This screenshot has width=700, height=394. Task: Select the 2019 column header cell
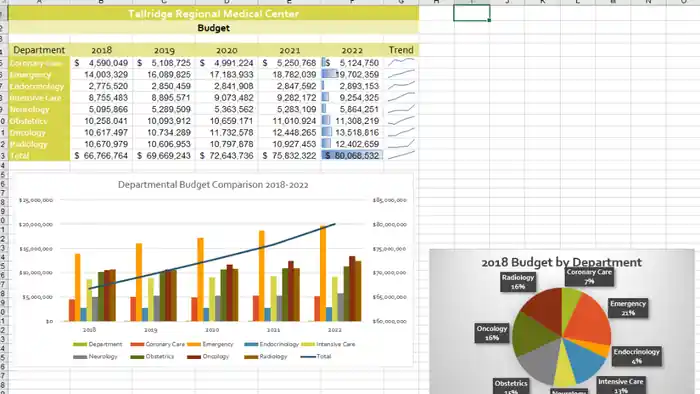[164, 50]
